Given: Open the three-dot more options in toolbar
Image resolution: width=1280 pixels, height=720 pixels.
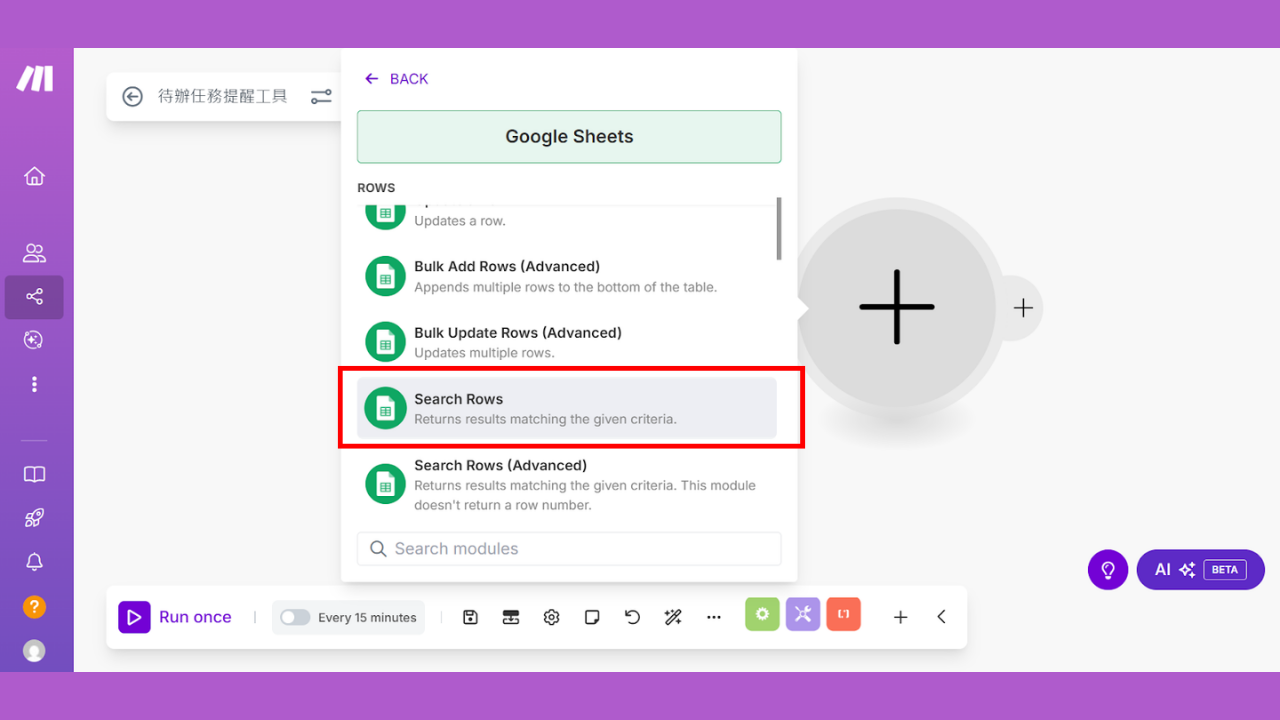Looking at the screenshot, I should point(714,617).
